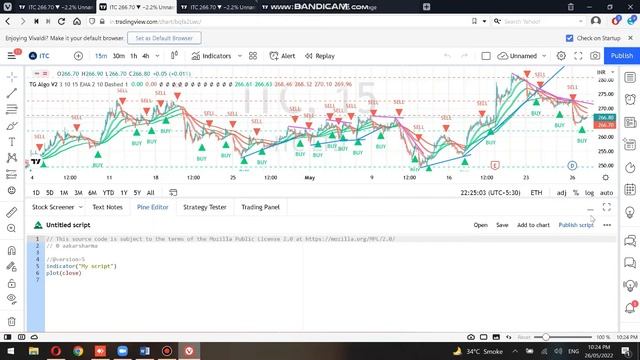Select the zoom in tool

click(12, 228)
